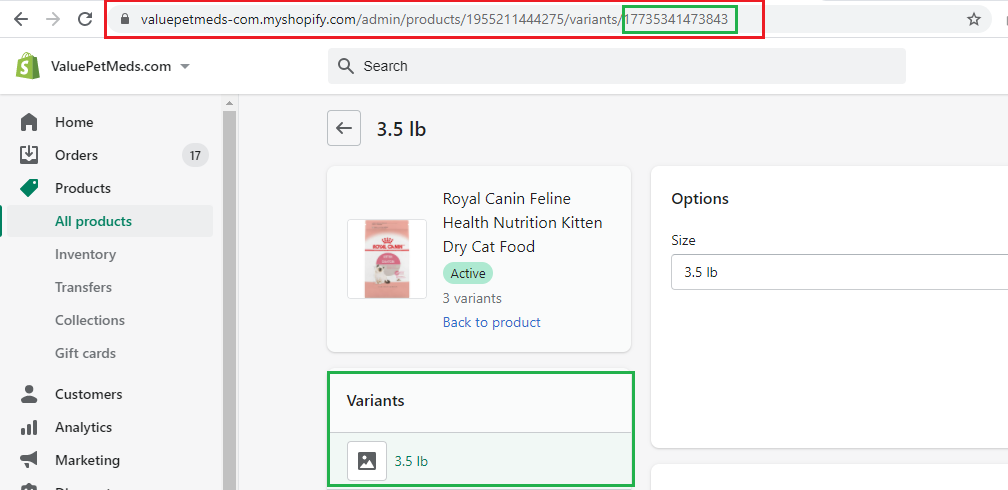Click the Home house icon in sidebar
The image size is (1008, 490).
(29, 122)
